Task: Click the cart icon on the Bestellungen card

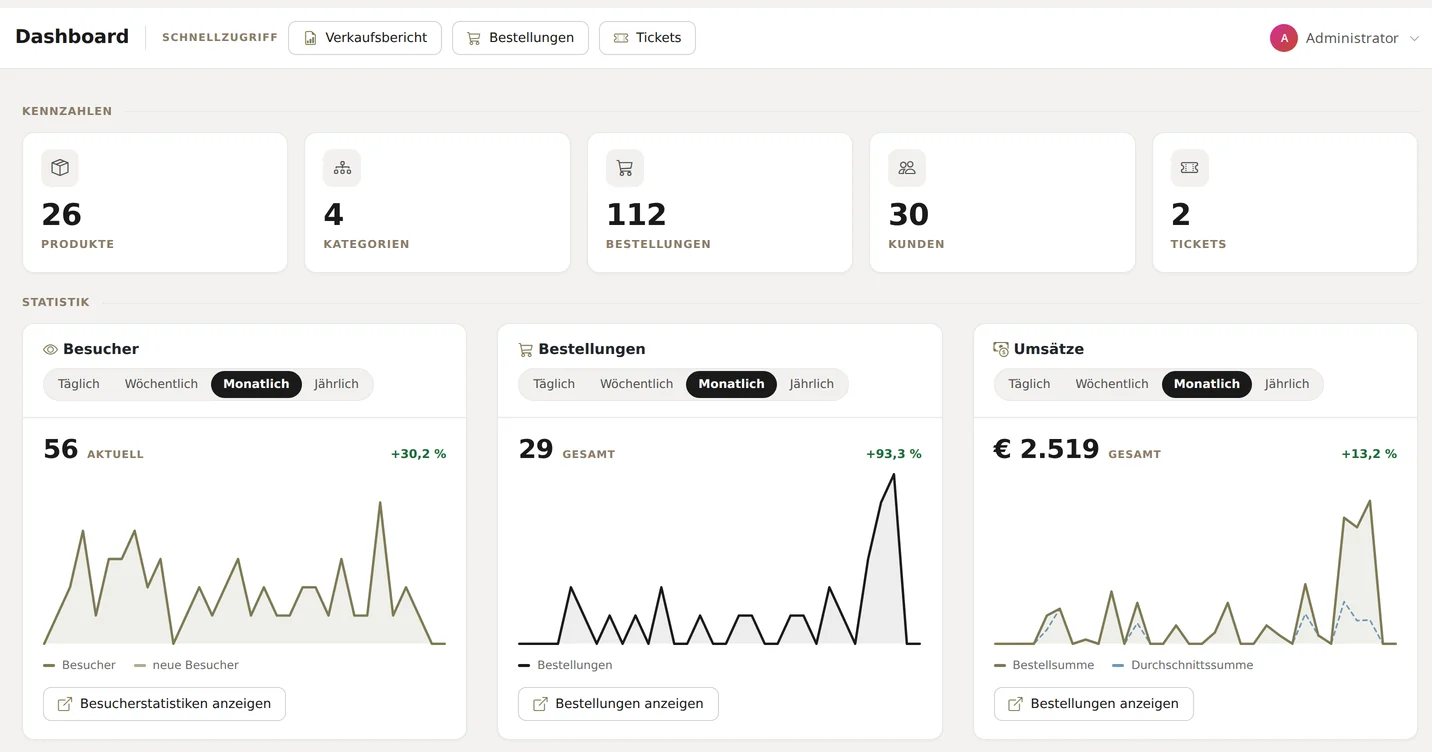Action: tap(625, 168)
